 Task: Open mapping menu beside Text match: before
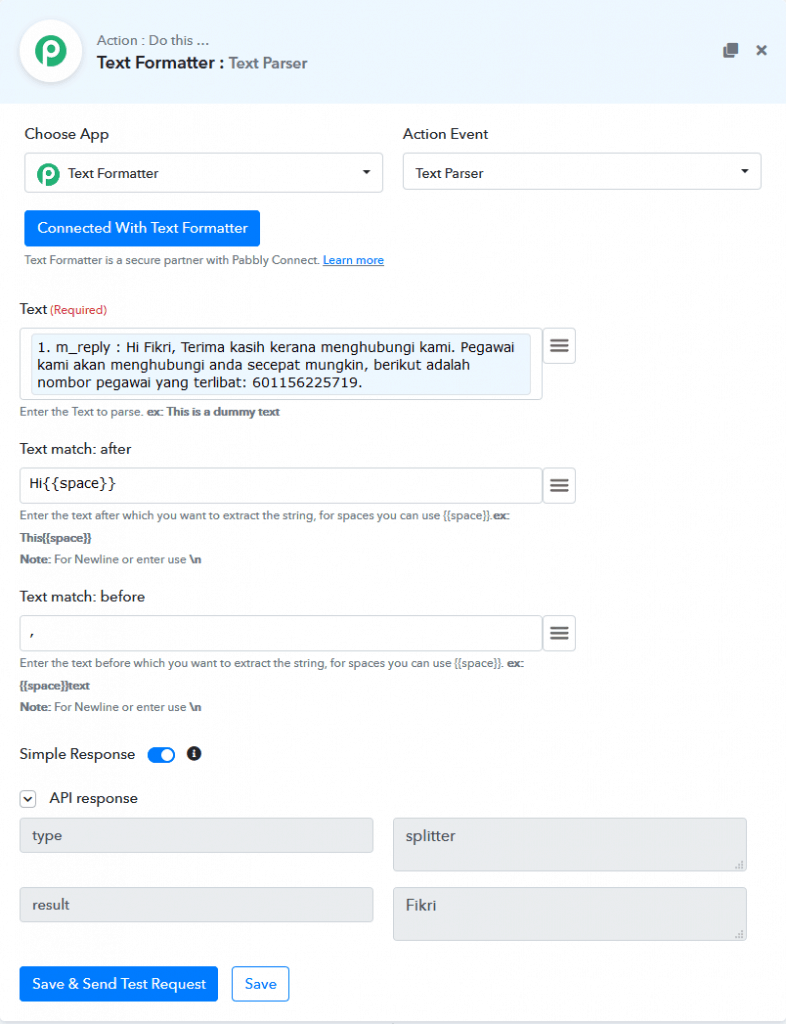pos(559,633)
